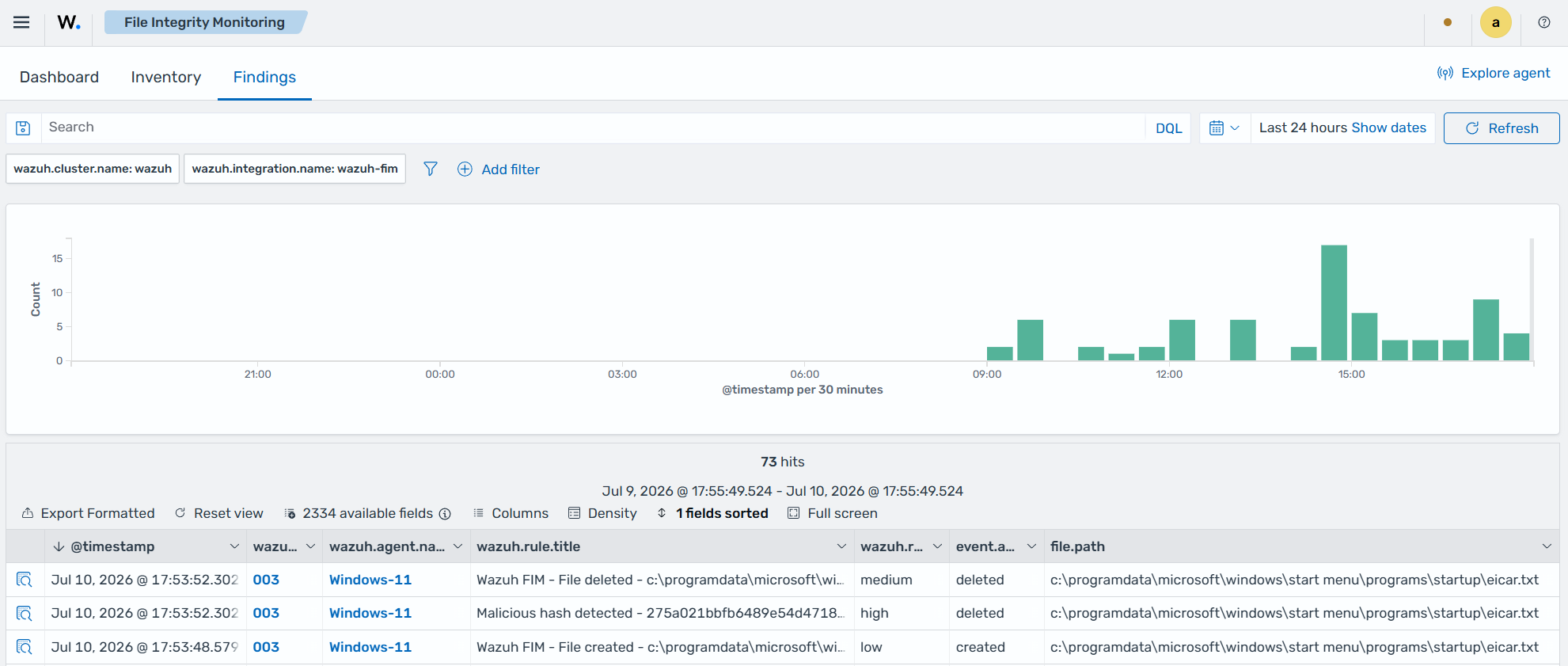This screenshot has width=1568, height=666.
Task: Expand @timestamp column options chevron
Action: [x=234, y=546]
